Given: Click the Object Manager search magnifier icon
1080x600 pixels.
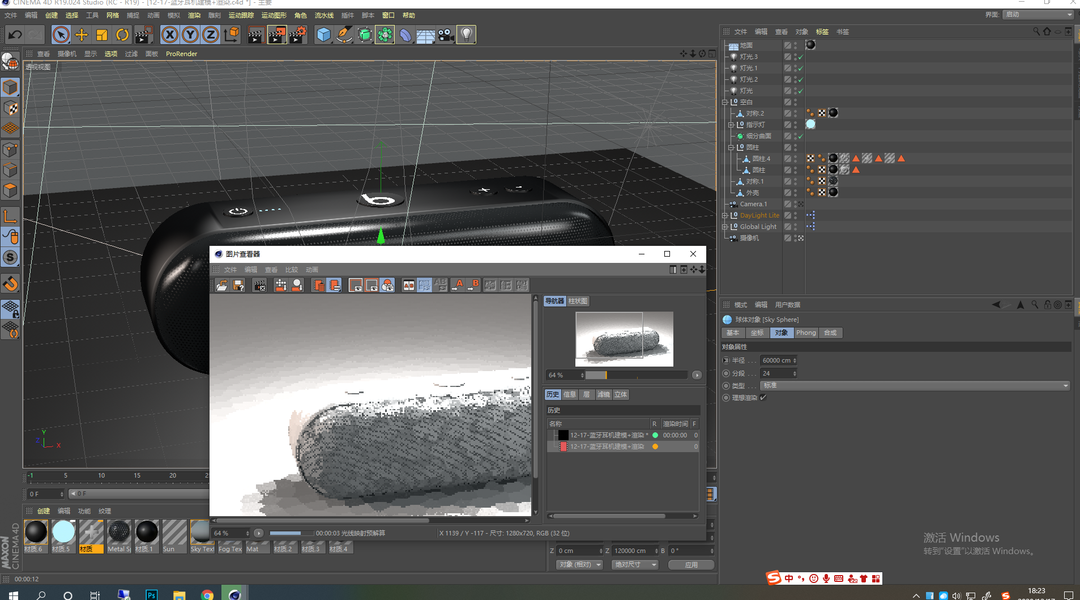Looking at the screenshot, I should coord(1036,32).
